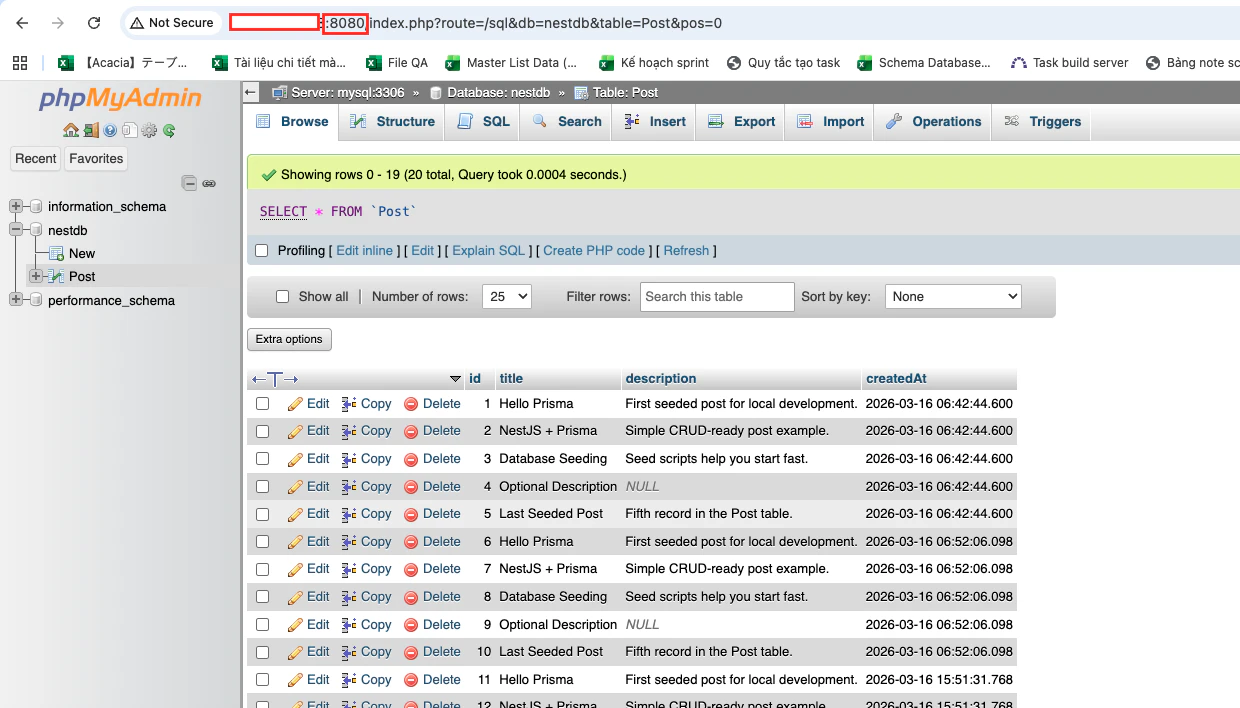Image resolution: width=1240 pixels, height=708 pixels.
Task: Expand the information_schema tree node
Action: tap(15, 207)
